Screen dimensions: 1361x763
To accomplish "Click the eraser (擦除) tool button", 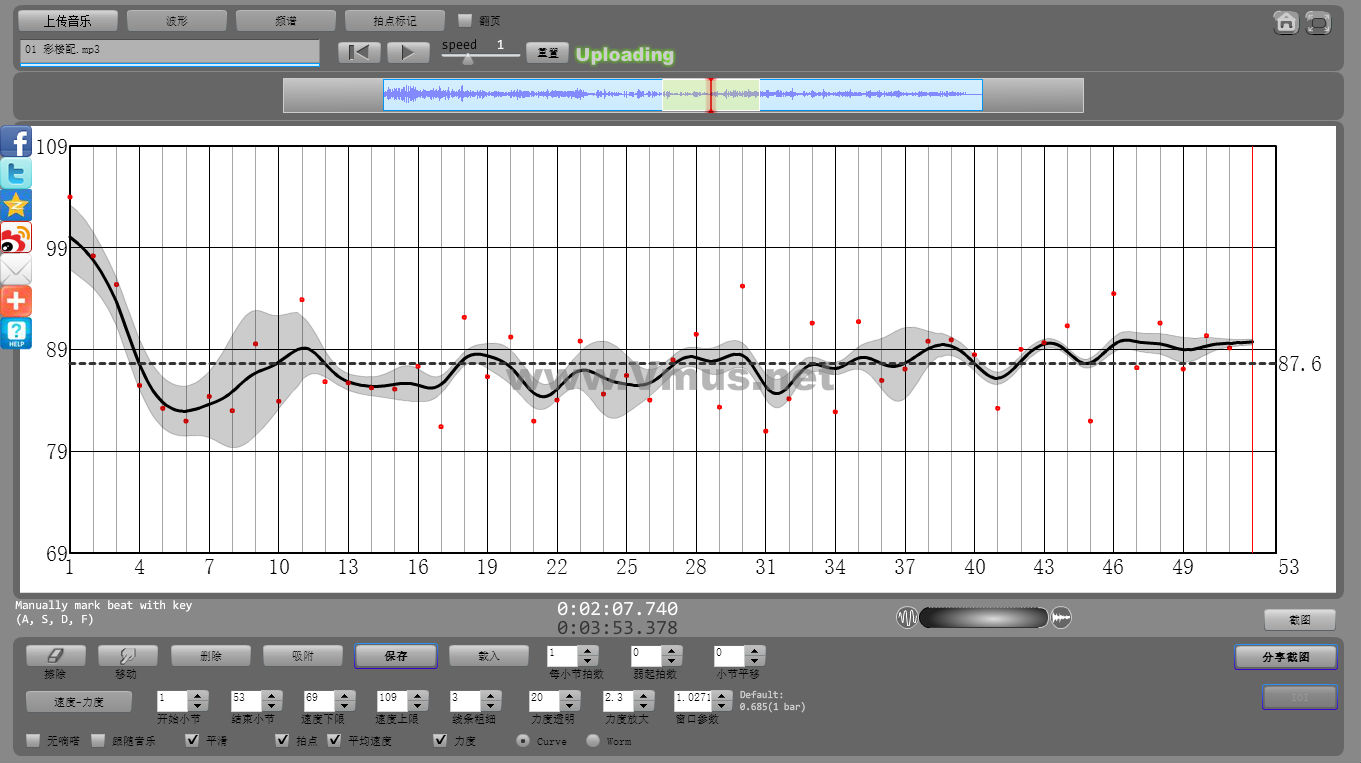I will 55,656.
